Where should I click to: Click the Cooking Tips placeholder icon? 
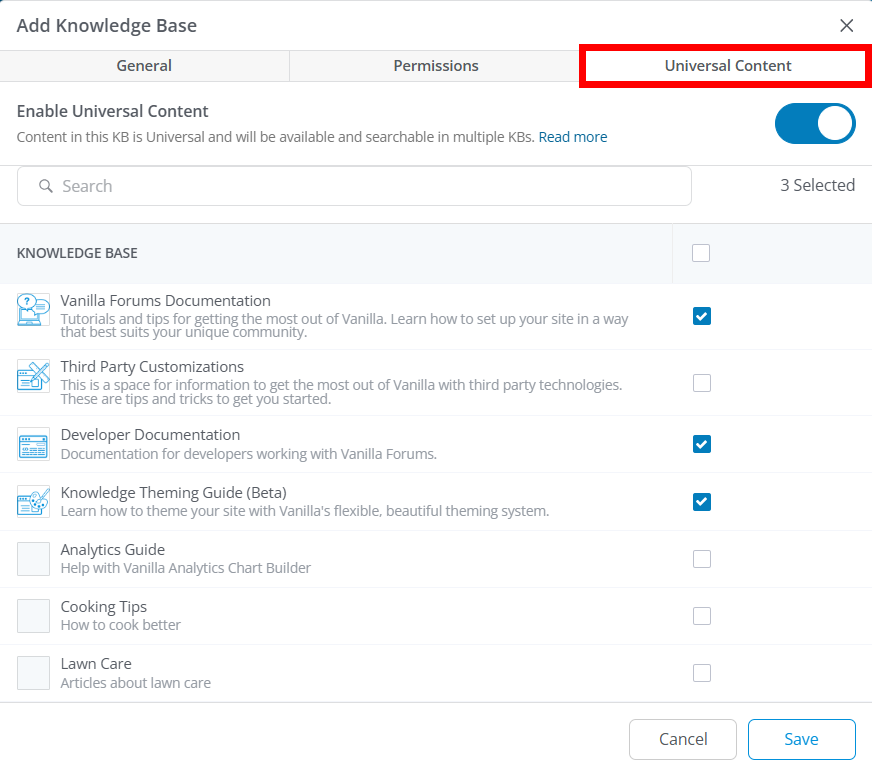[x=33, y=616]
